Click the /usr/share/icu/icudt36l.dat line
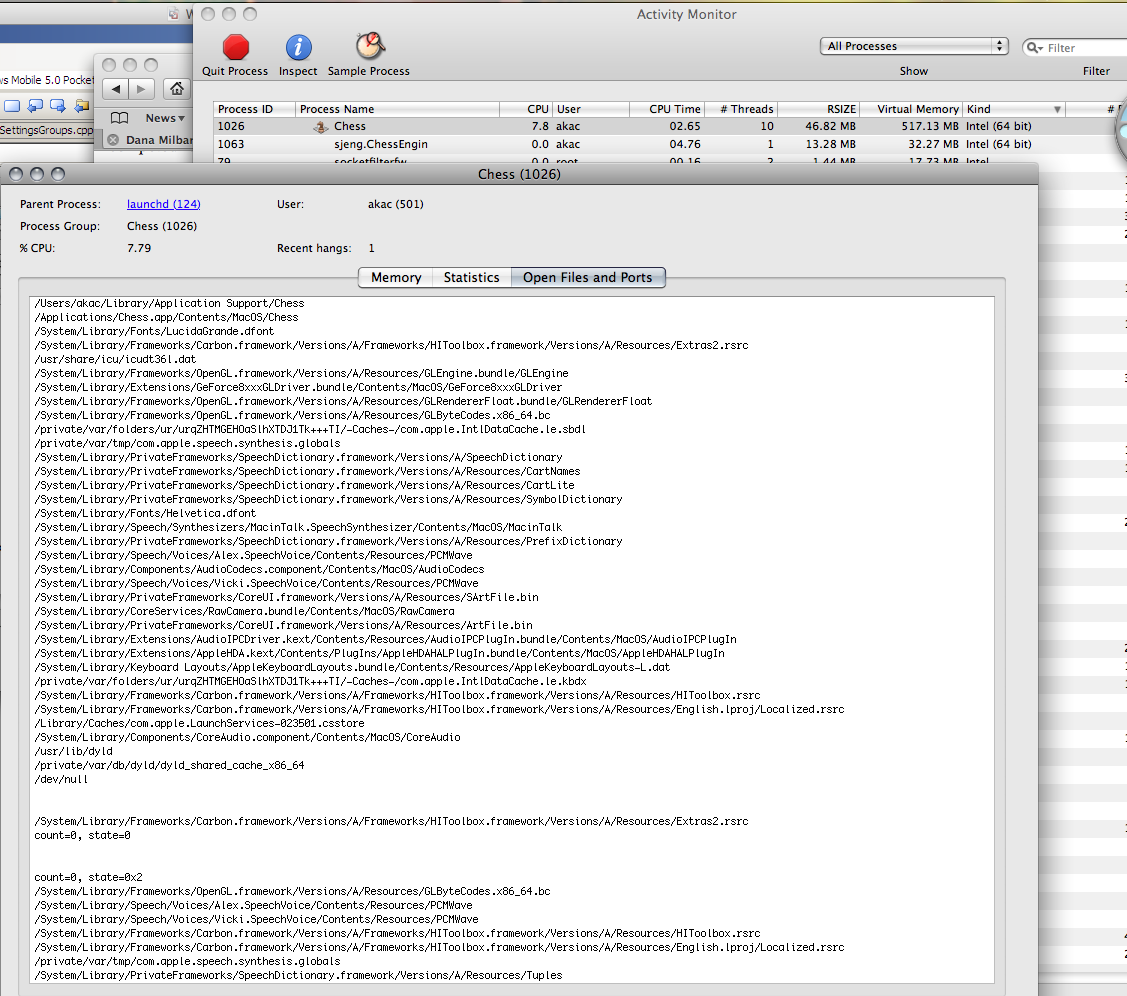Viewport: 1127px width, 996px height. (115, 359)
